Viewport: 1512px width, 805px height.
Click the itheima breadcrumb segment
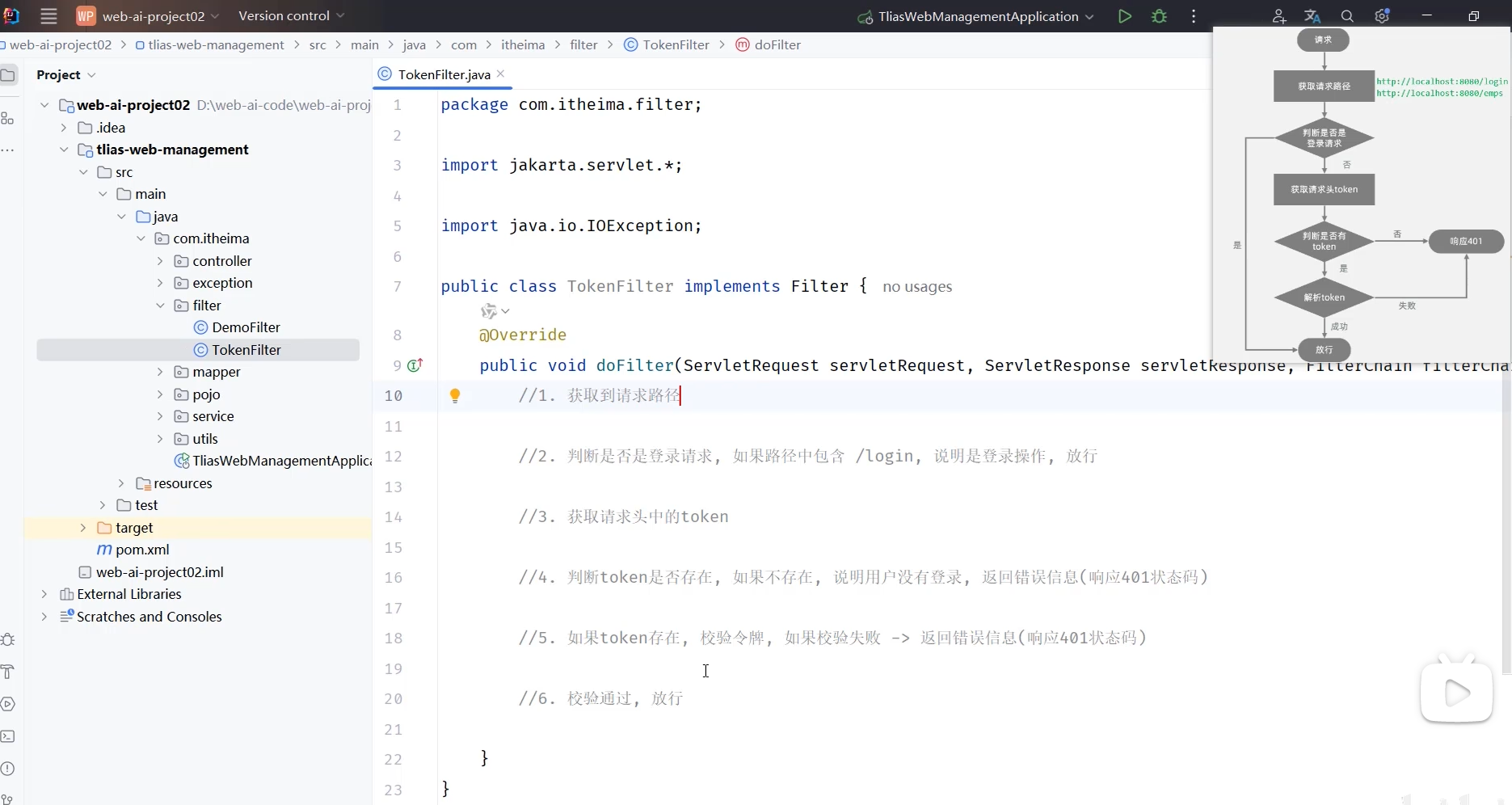523,45
